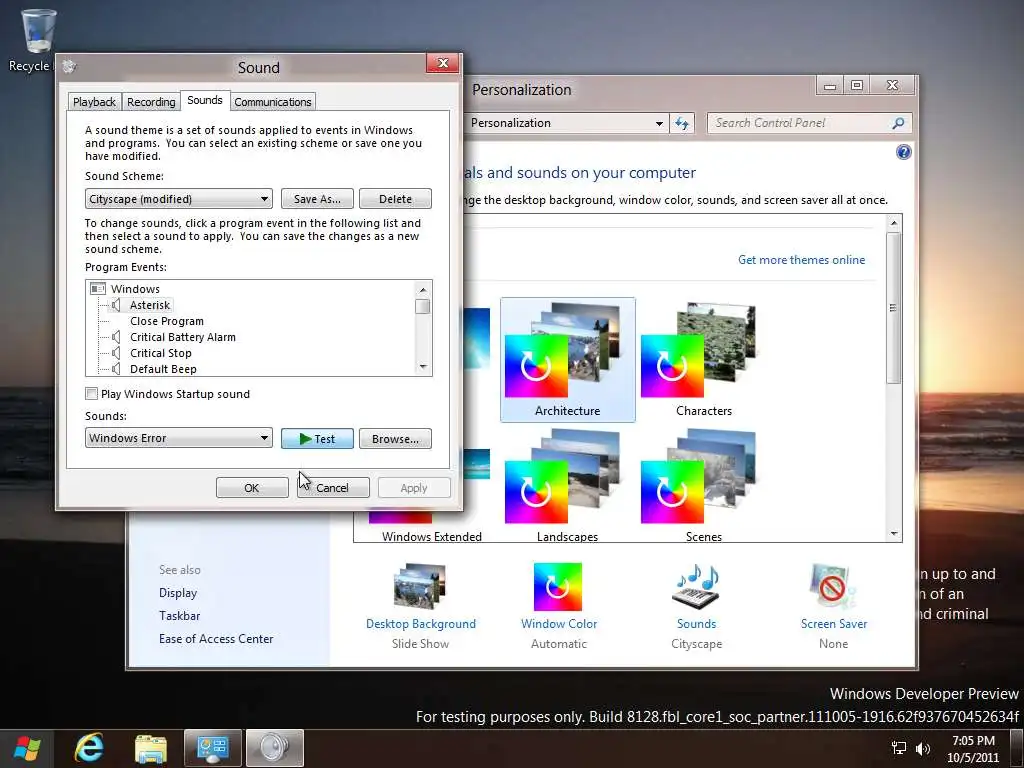Click the help question mark icon in Personalization
The height and width of the screenshot is (768, 1024).
click(903, 152)
